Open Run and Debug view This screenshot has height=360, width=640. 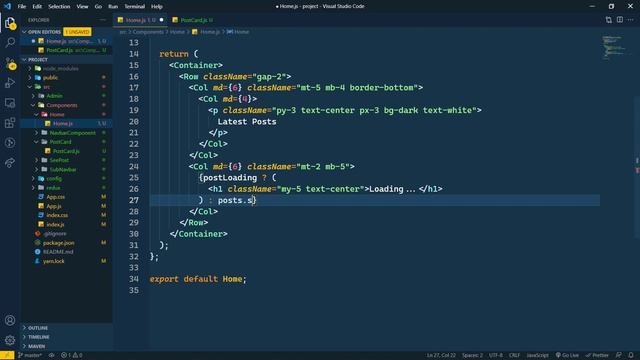pos(10,83)
